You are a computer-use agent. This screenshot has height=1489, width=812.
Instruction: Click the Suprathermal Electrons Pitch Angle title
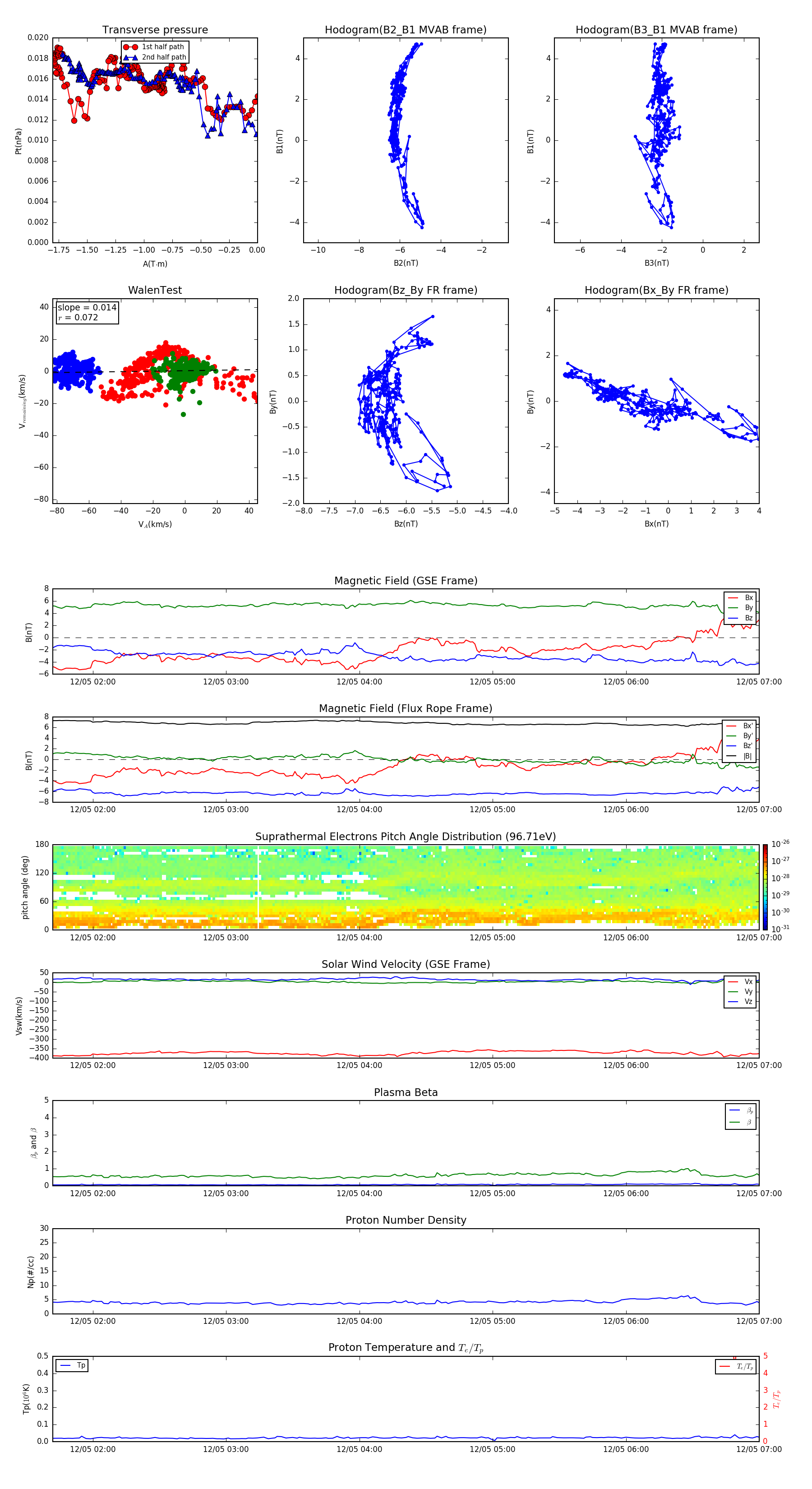coord(406,837)
